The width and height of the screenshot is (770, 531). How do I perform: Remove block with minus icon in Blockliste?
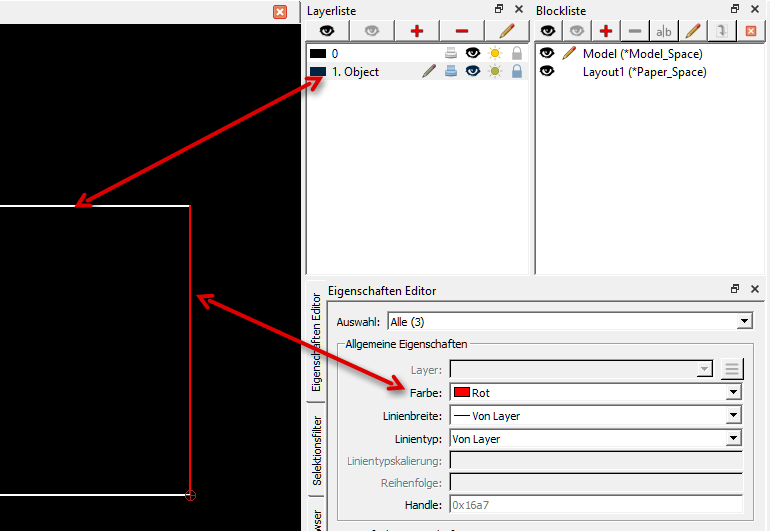[635, 31]
